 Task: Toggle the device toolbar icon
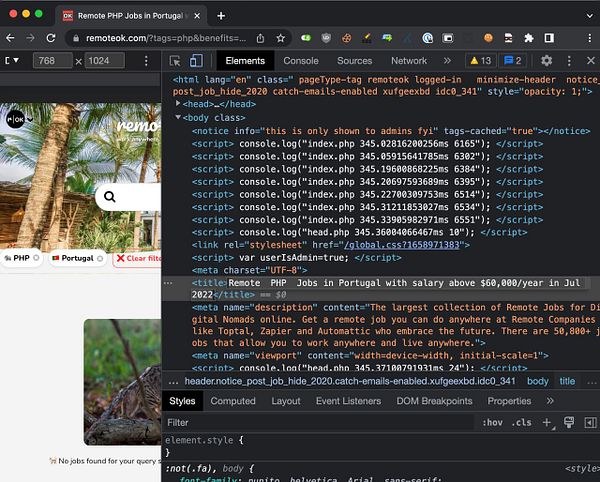point(197,61)
